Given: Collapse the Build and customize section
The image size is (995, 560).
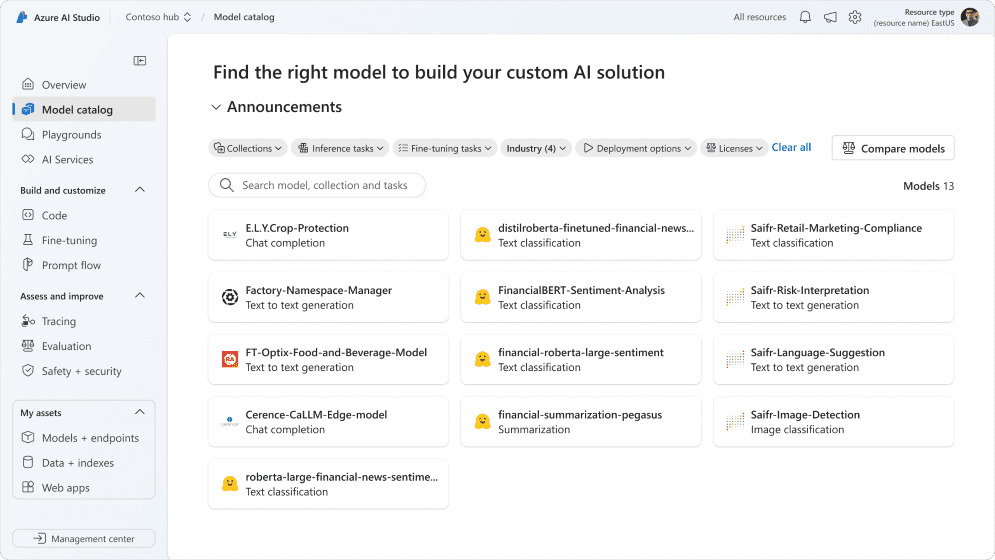Looking at the screenshot, I should pyautogui.click(x=140, y=190).
